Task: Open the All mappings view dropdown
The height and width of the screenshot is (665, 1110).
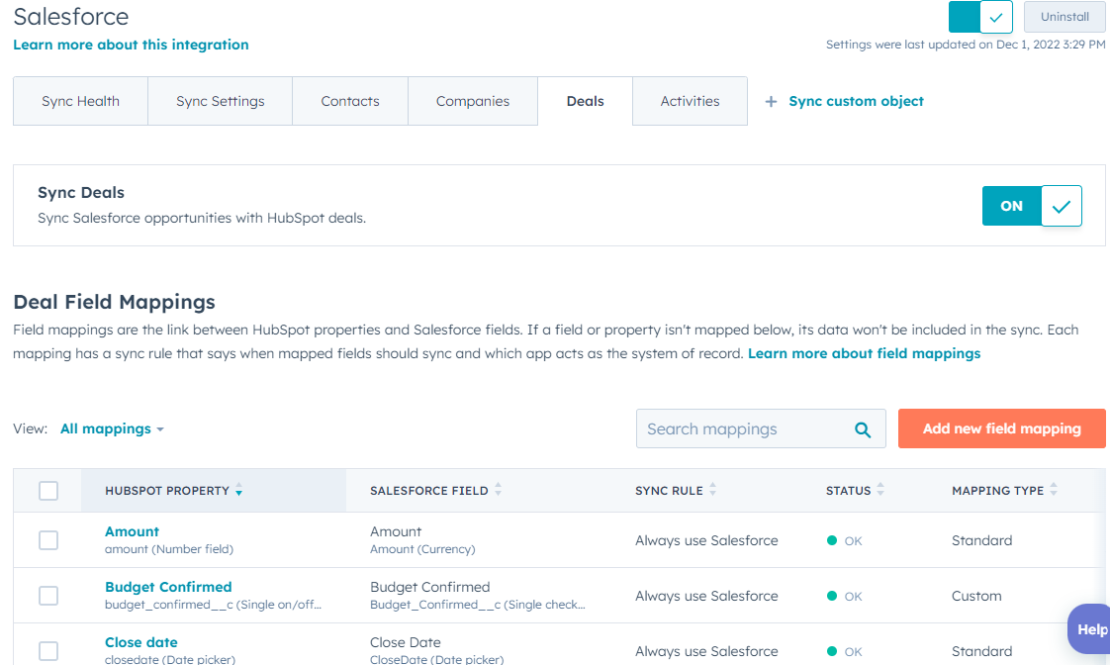Action: (112, 428)
